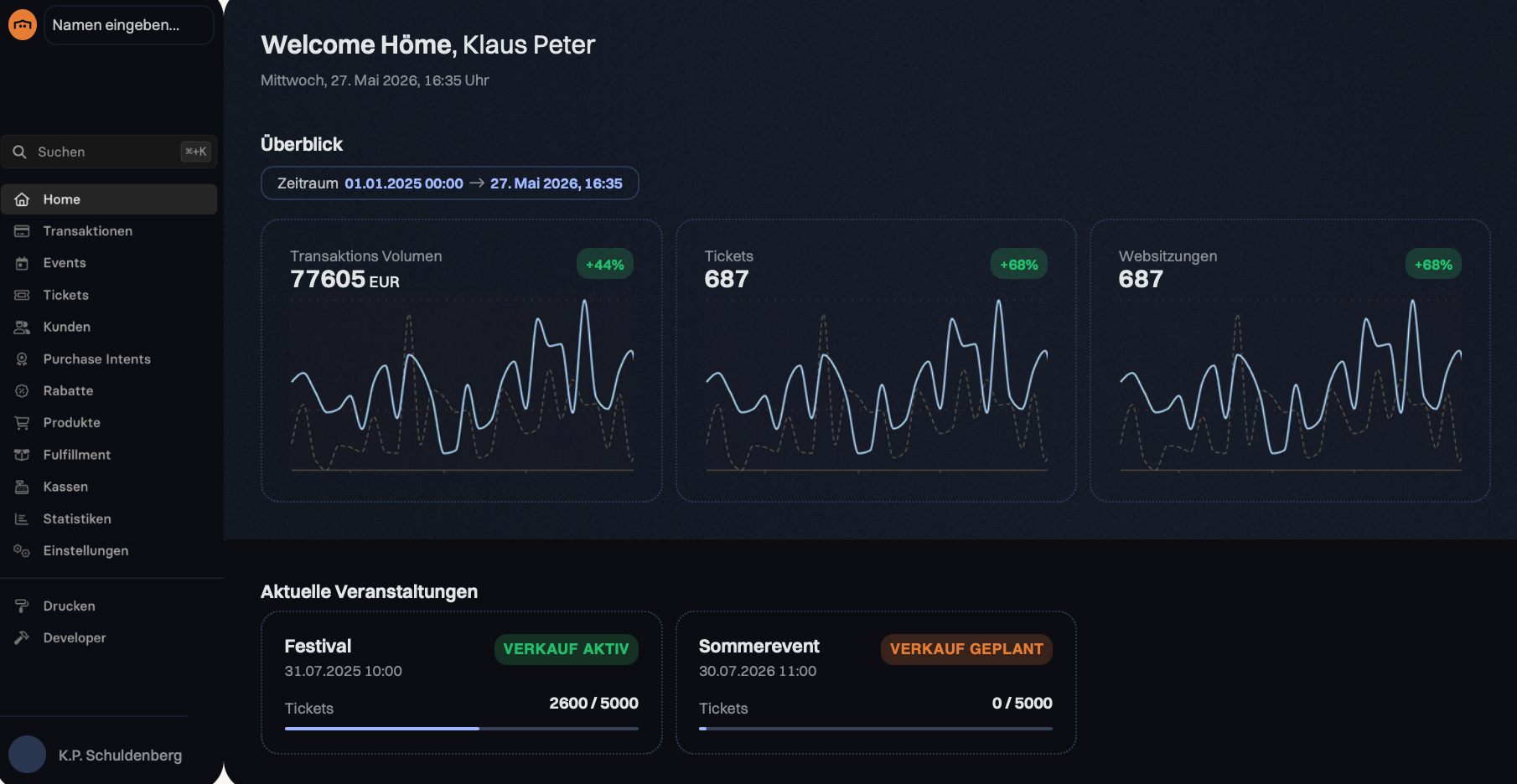Click the VERKAUF GEPLANT status badge

966,649
